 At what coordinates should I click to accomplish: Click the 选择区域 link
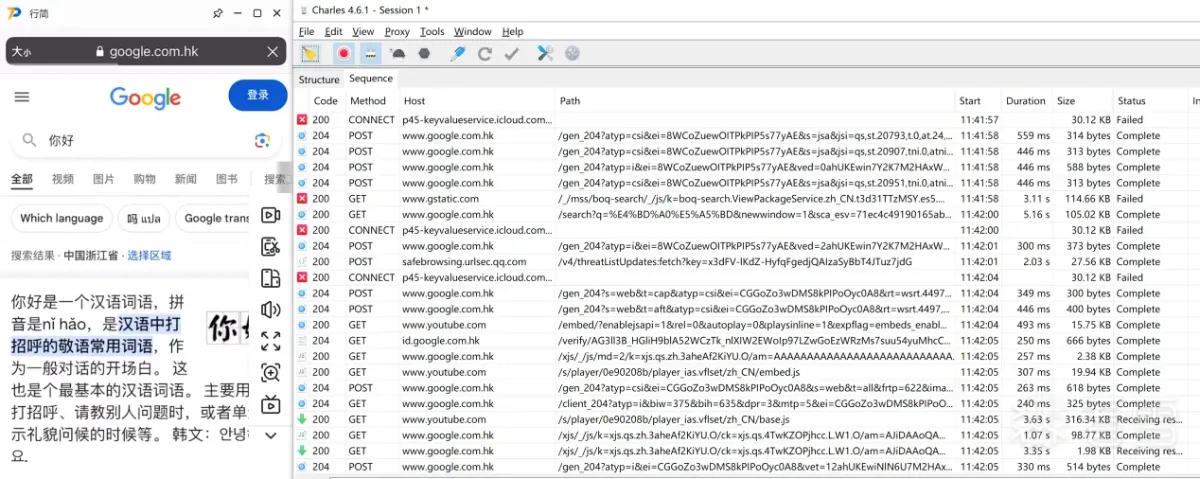[x=149, y=256]
